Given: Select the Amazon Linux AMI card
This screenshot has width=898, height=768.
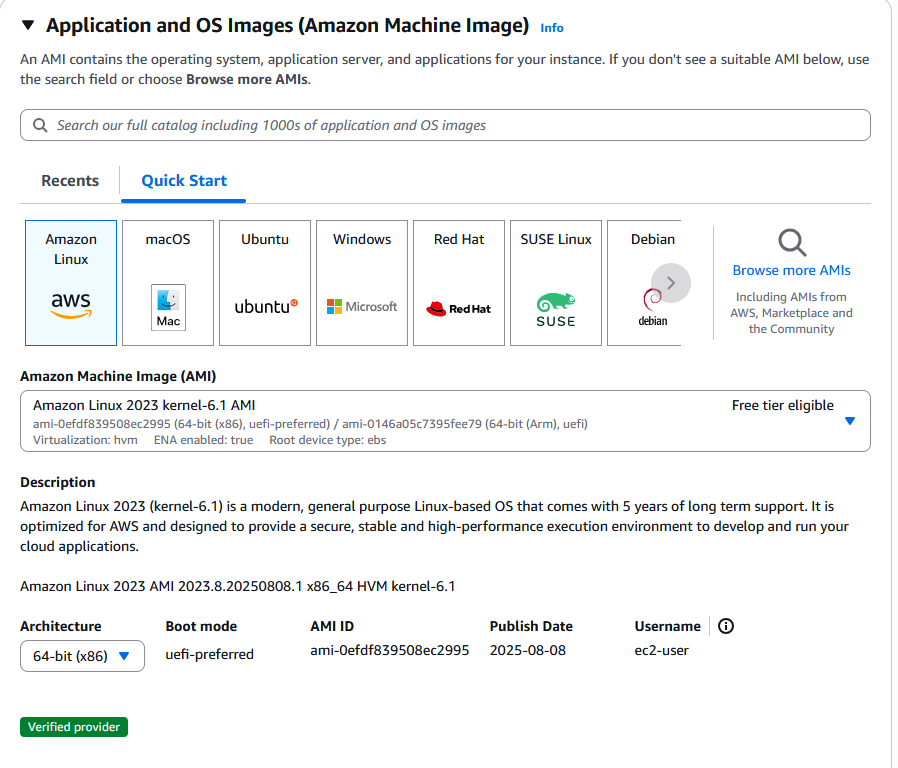Looking at the screenshot, I should coord(70,282).
